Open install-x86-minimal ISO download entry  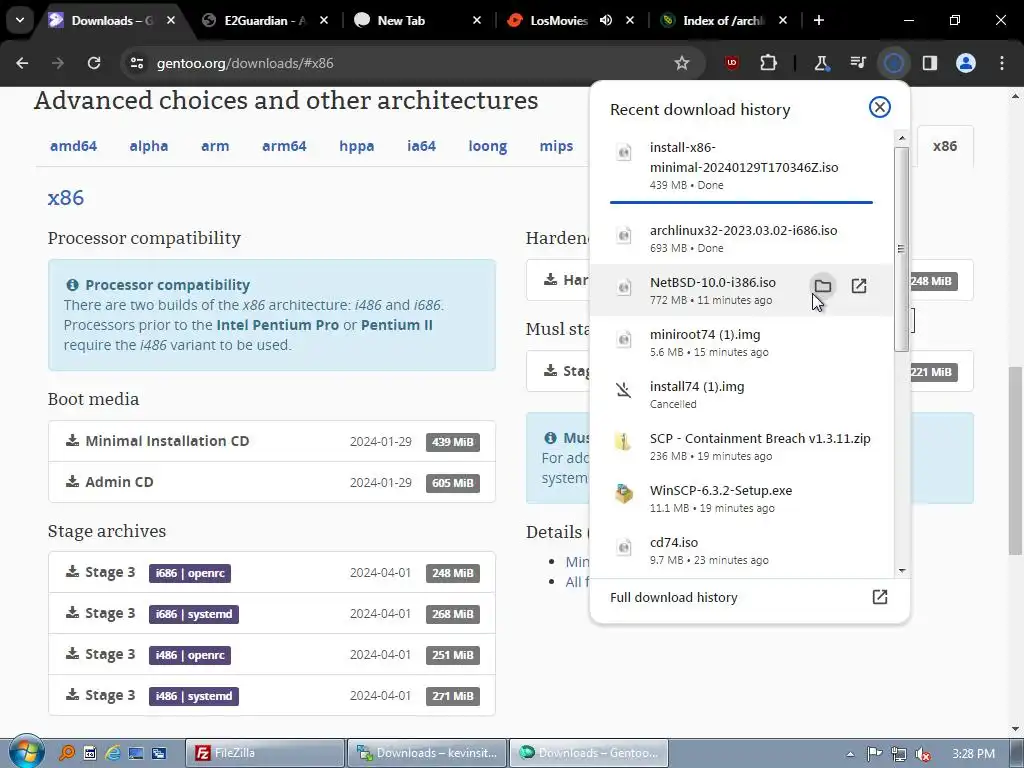tap(741, 166)
